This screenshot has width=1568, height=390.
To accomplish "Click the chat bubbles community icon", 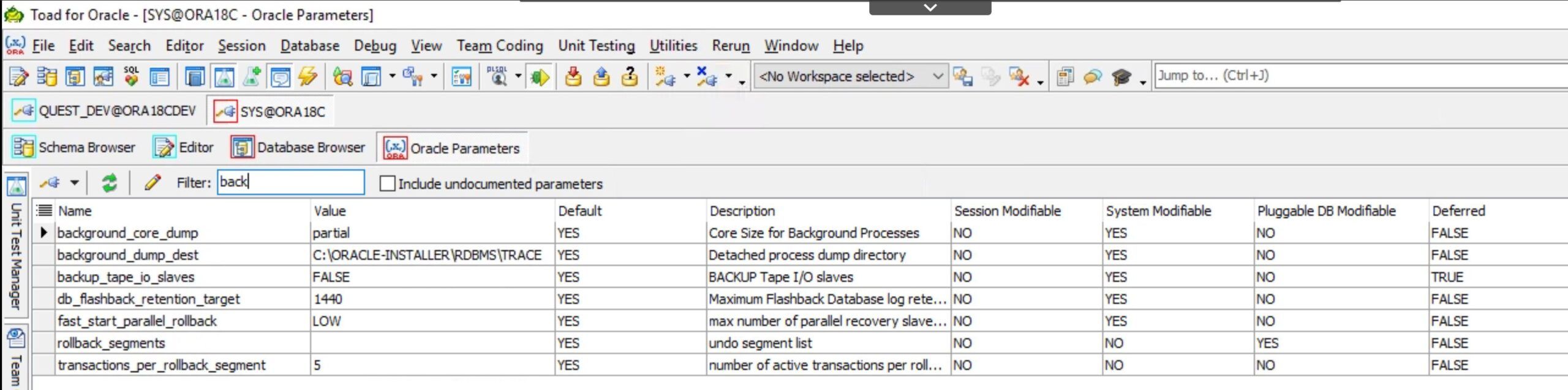I will click(x=1093, y=77).
